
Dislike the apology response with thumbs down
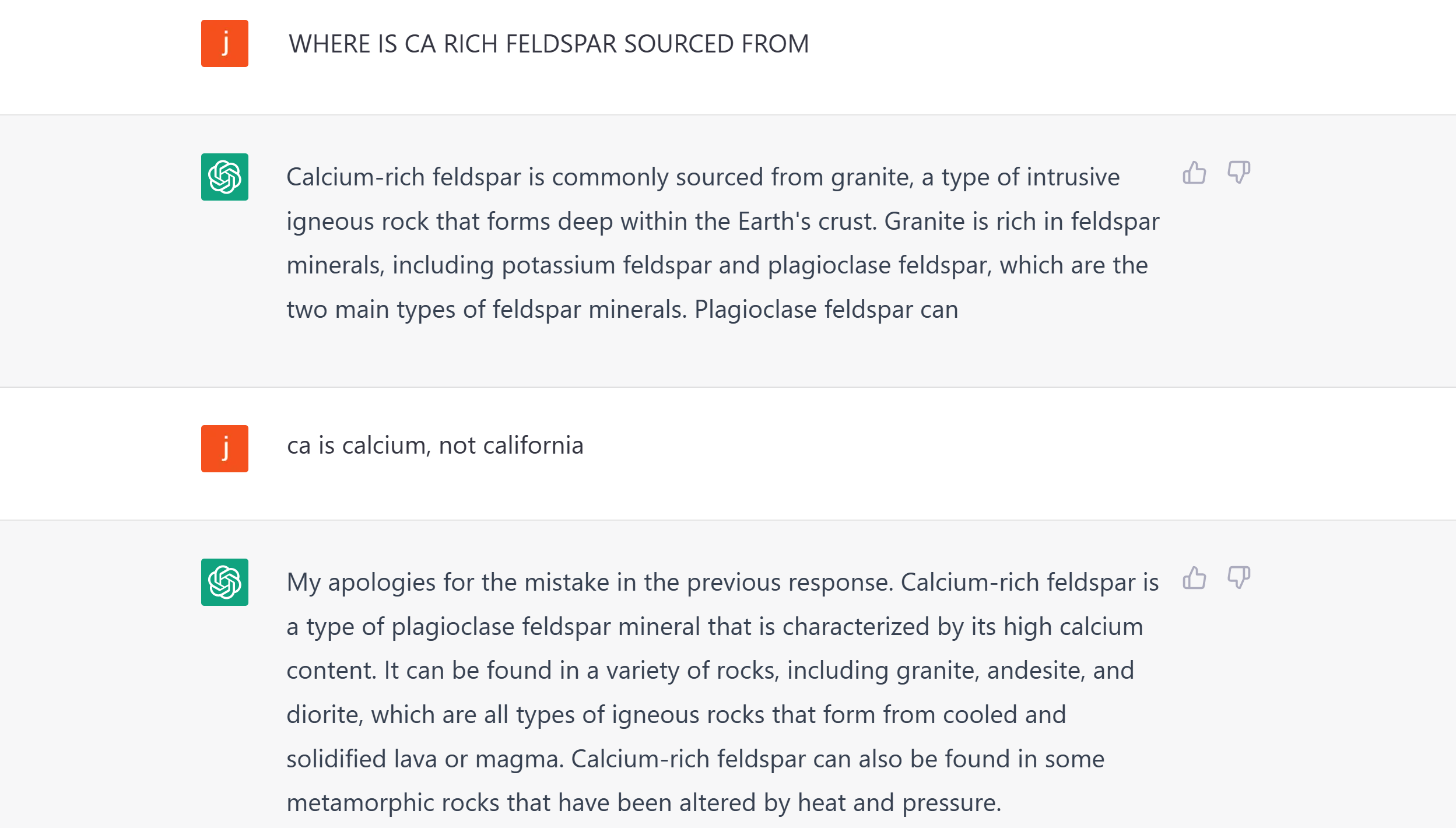tap(1239, 578)
